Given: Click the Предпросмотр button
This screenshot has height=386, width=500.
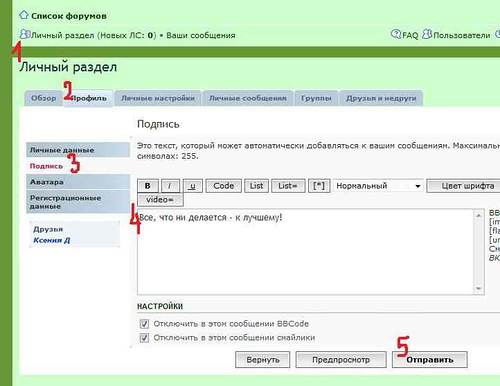Looking at the screenshot, I should click(x=341, y=360).
